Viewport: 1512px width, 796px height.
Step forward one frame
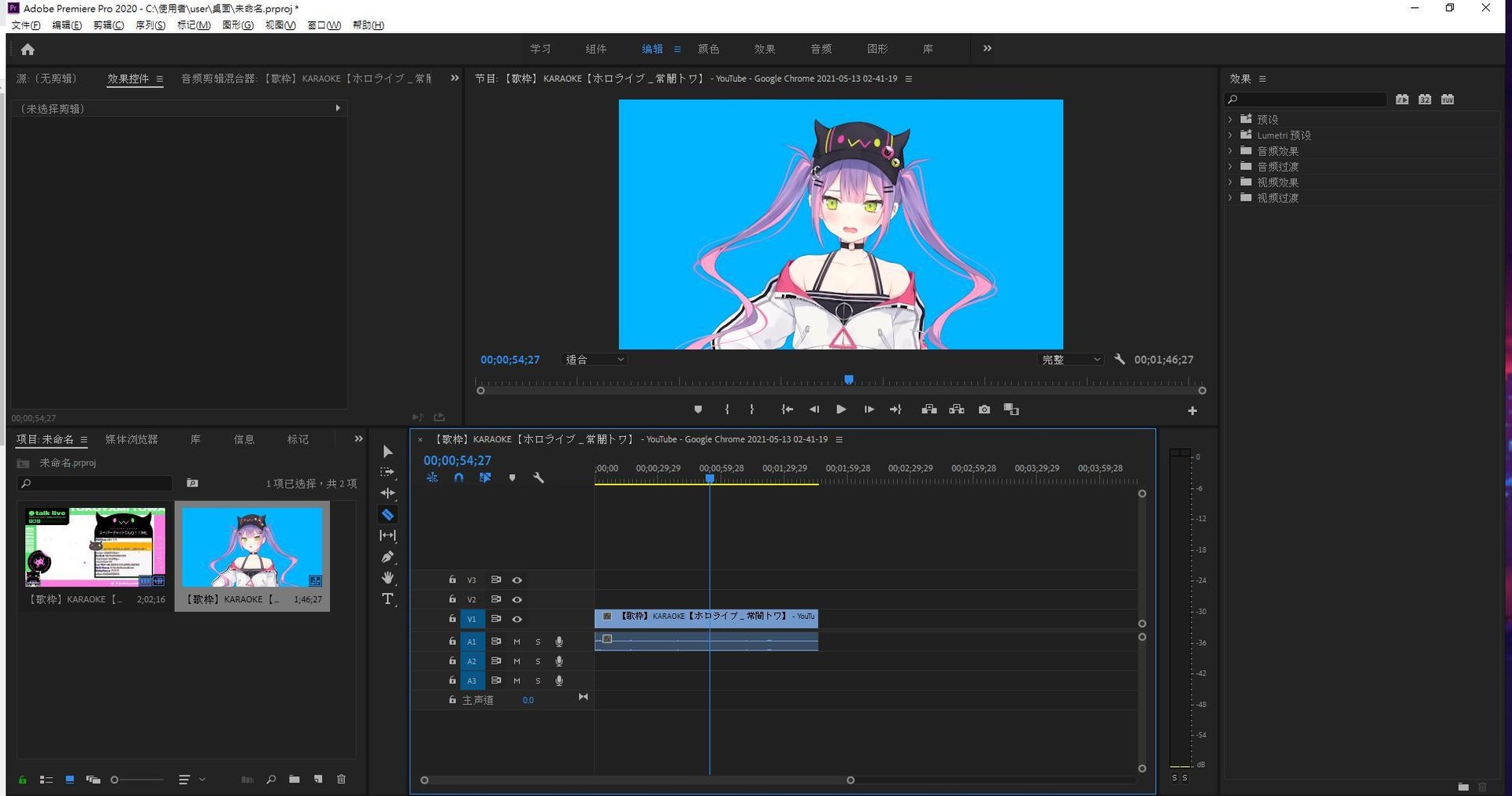point(869,409)
